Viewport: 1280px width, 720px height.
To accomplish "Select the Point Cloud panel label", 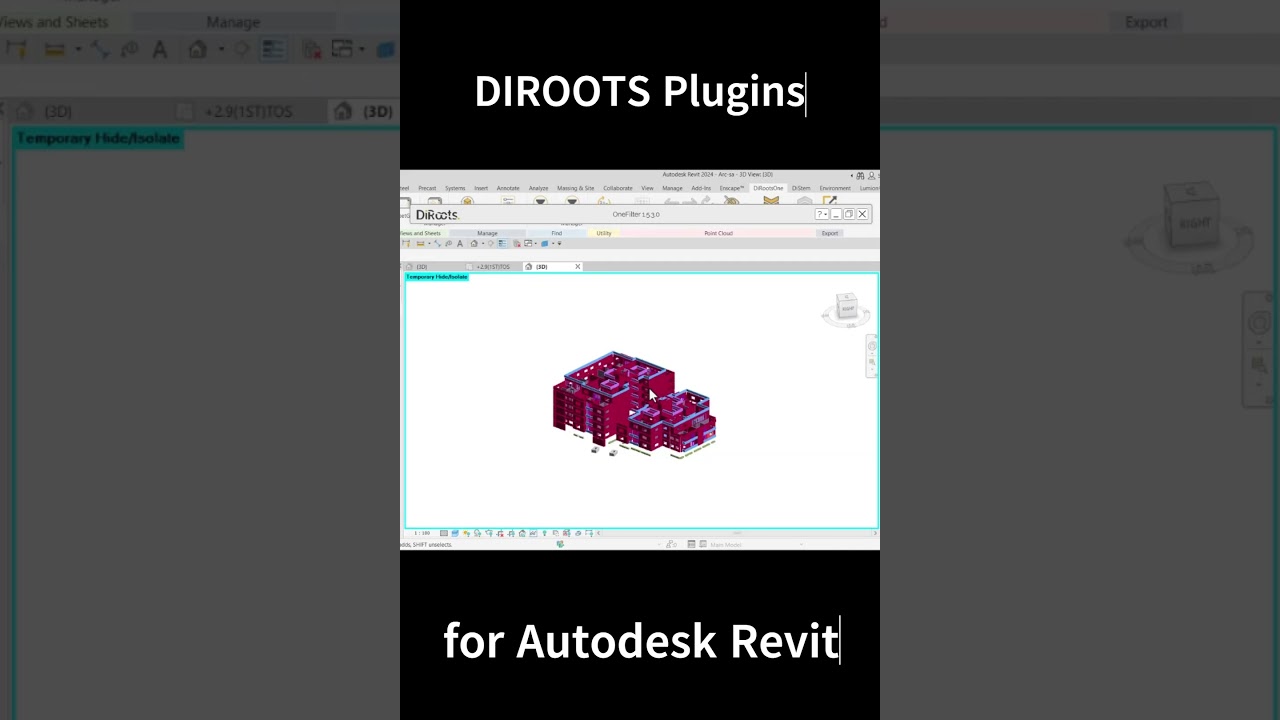I will tap(718, 233).
